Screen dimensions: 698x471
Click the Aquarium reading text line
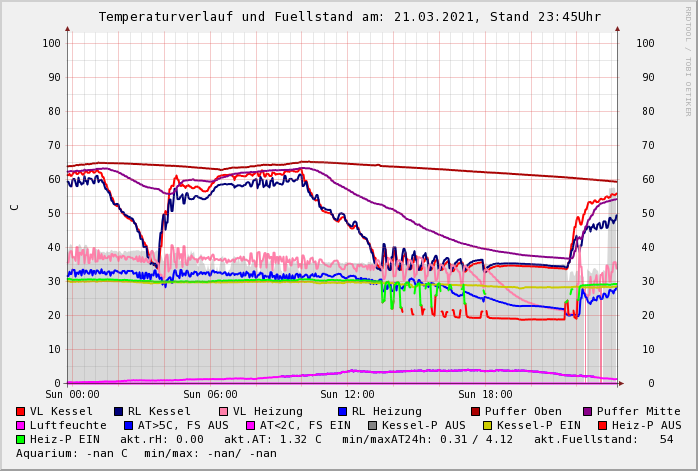(x=146, y=453)
